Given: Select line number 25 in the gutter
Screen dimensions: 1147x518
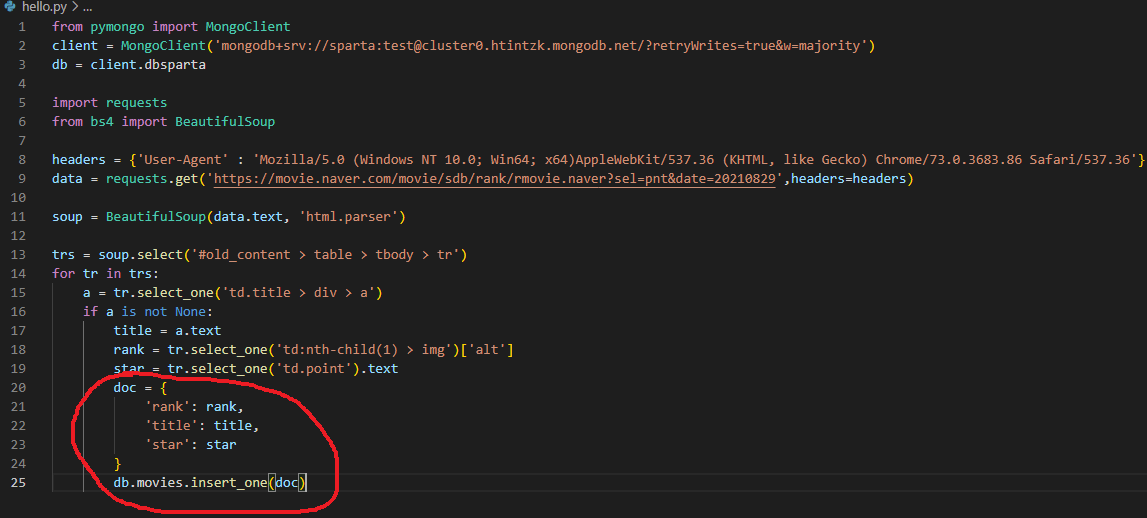Looking at the screenshot, I should 18,483.
